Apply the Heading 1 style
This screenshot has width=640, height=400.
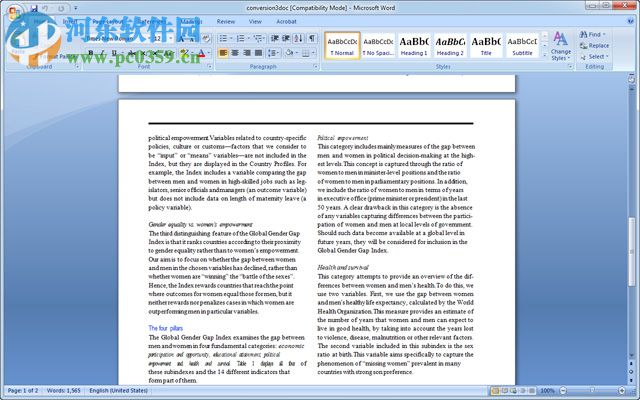pyautogui.click(x=414, y=45)
